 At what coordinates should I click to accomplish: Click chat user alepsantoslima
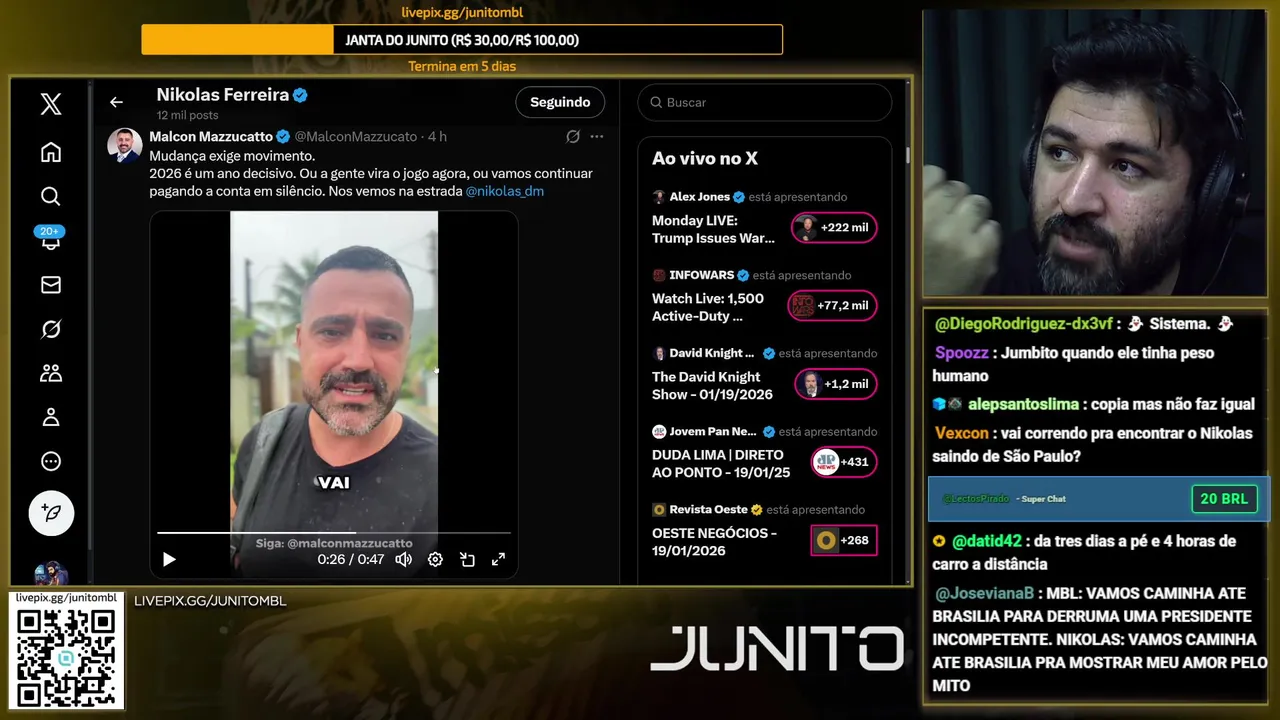click(x=1023, y=404)
